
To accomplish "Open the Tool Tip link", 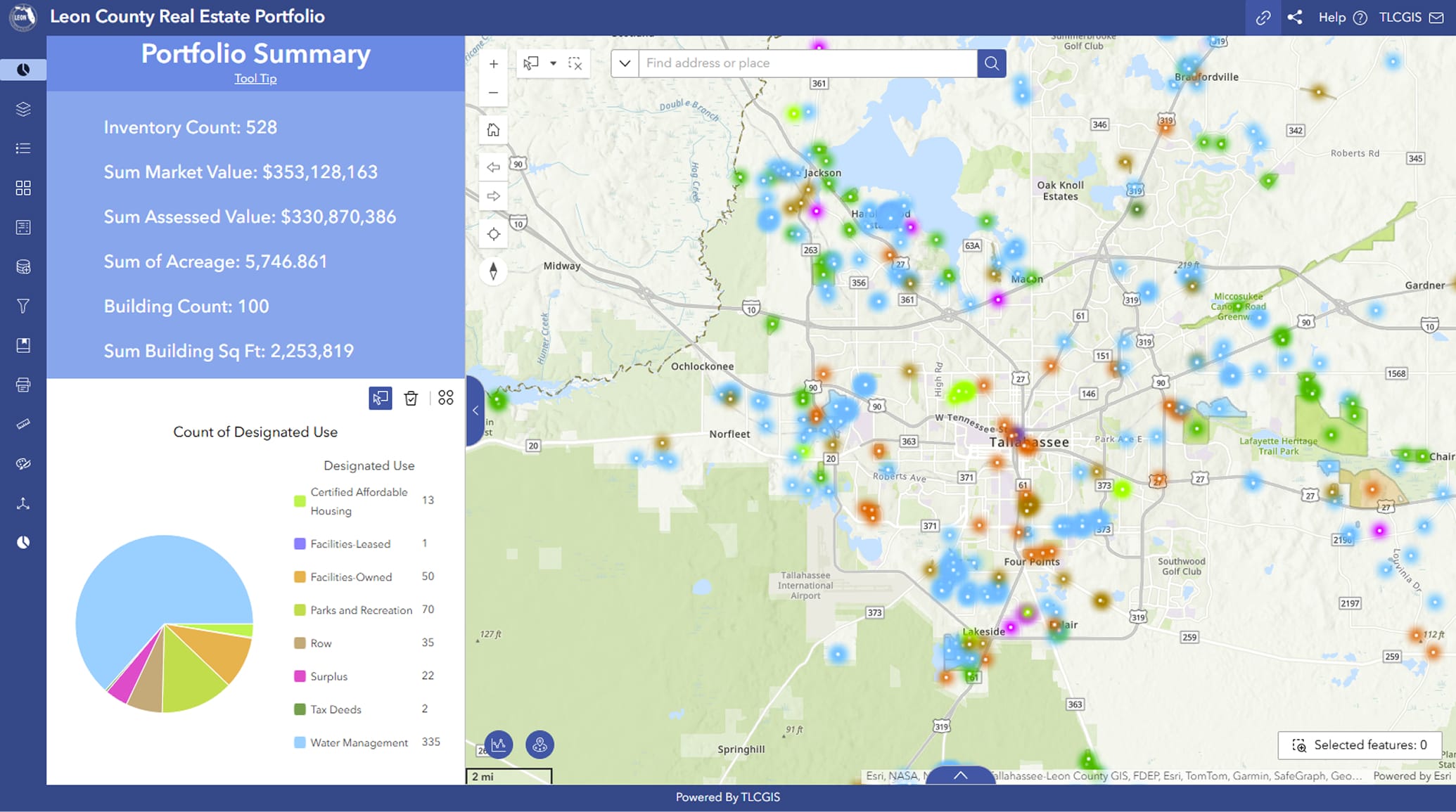I will pyautogui.click(x=255, y=79).
